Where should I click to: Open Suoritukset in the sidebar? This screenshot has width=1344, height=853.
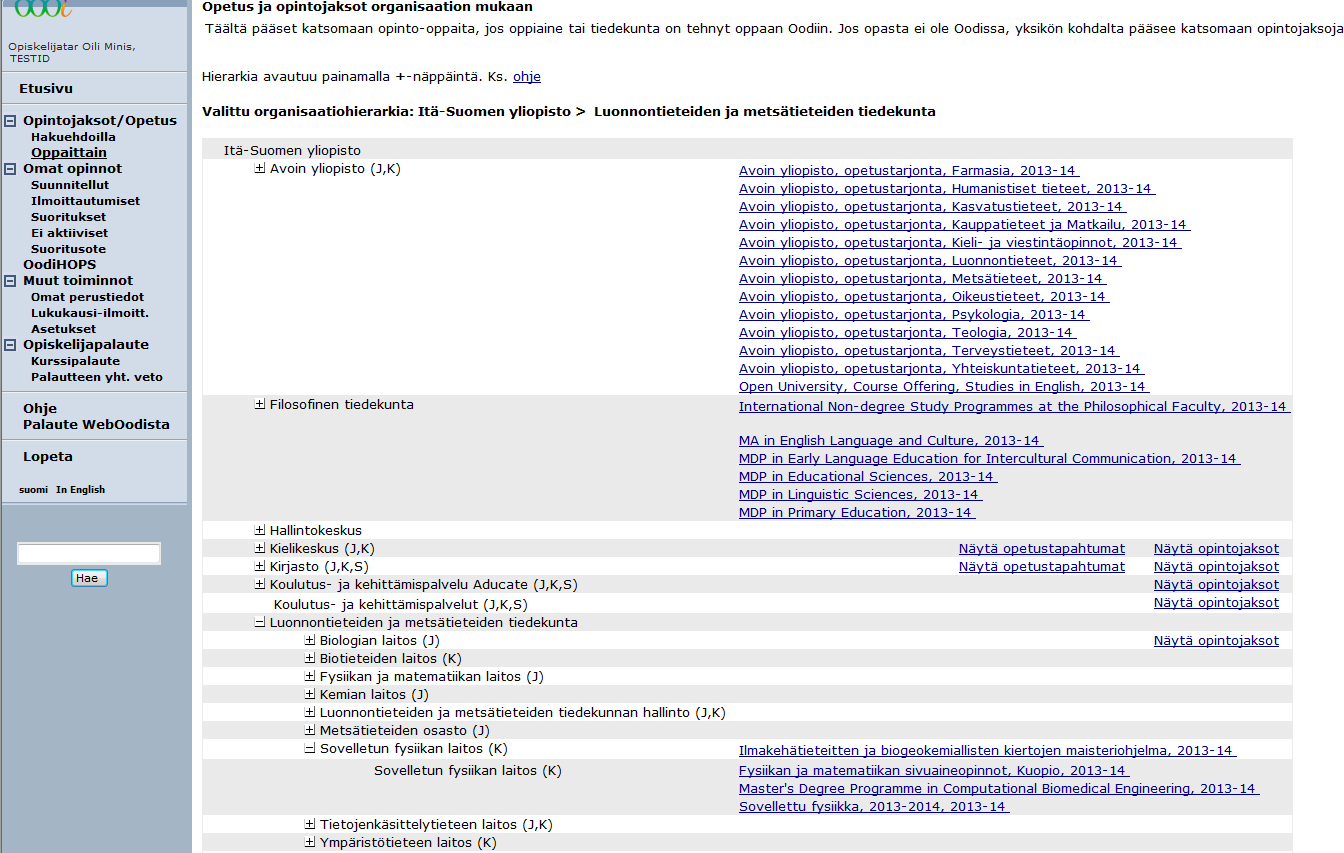point(69,217)
